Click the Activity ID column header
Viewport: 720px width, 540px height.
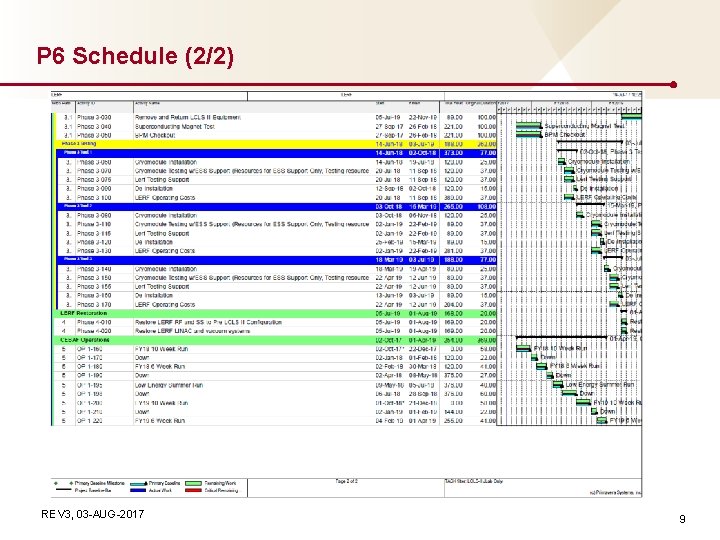click(86, 103)
